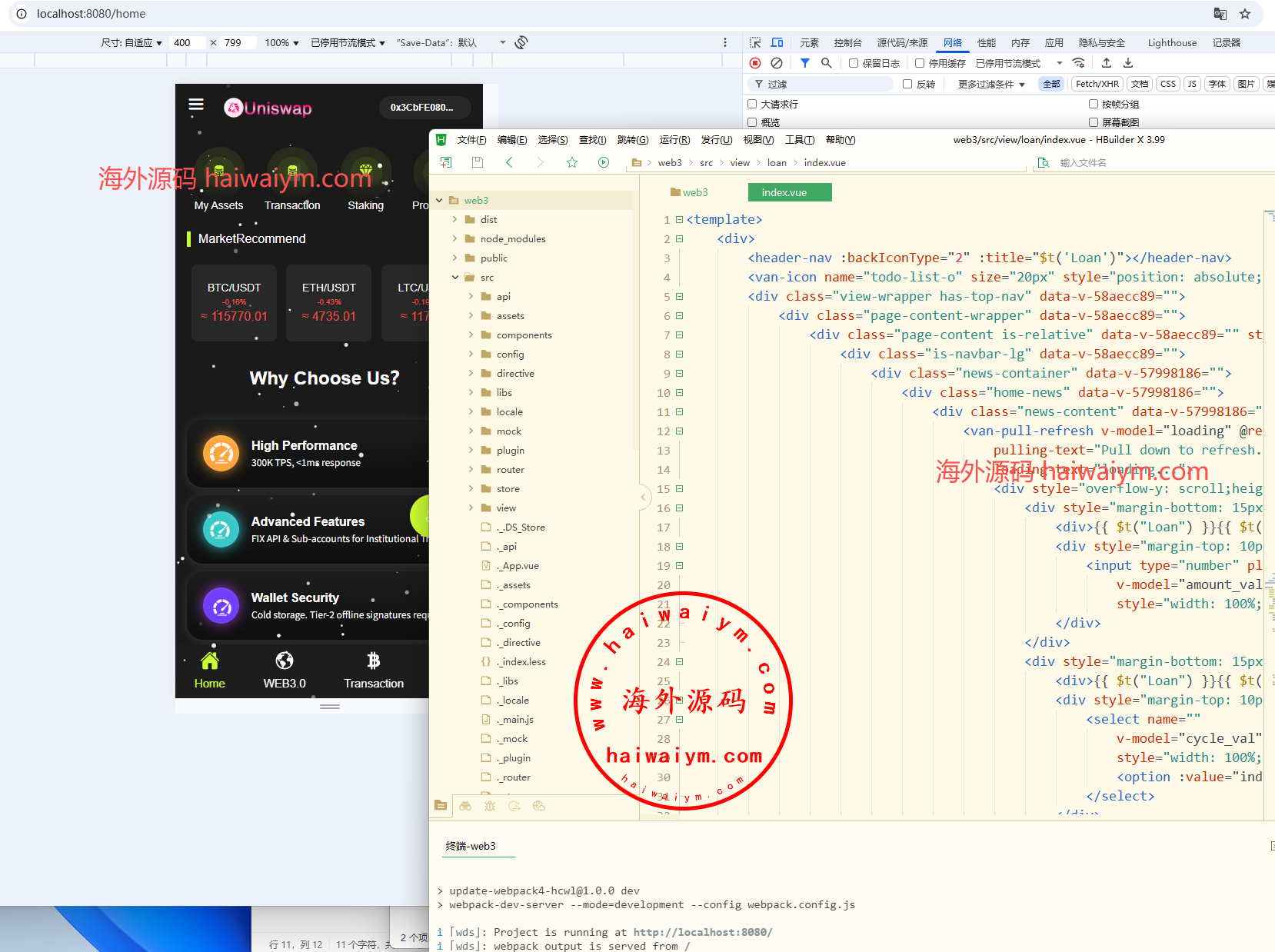Expand the api folder in project tree
1275x952 pixels.
471,296
